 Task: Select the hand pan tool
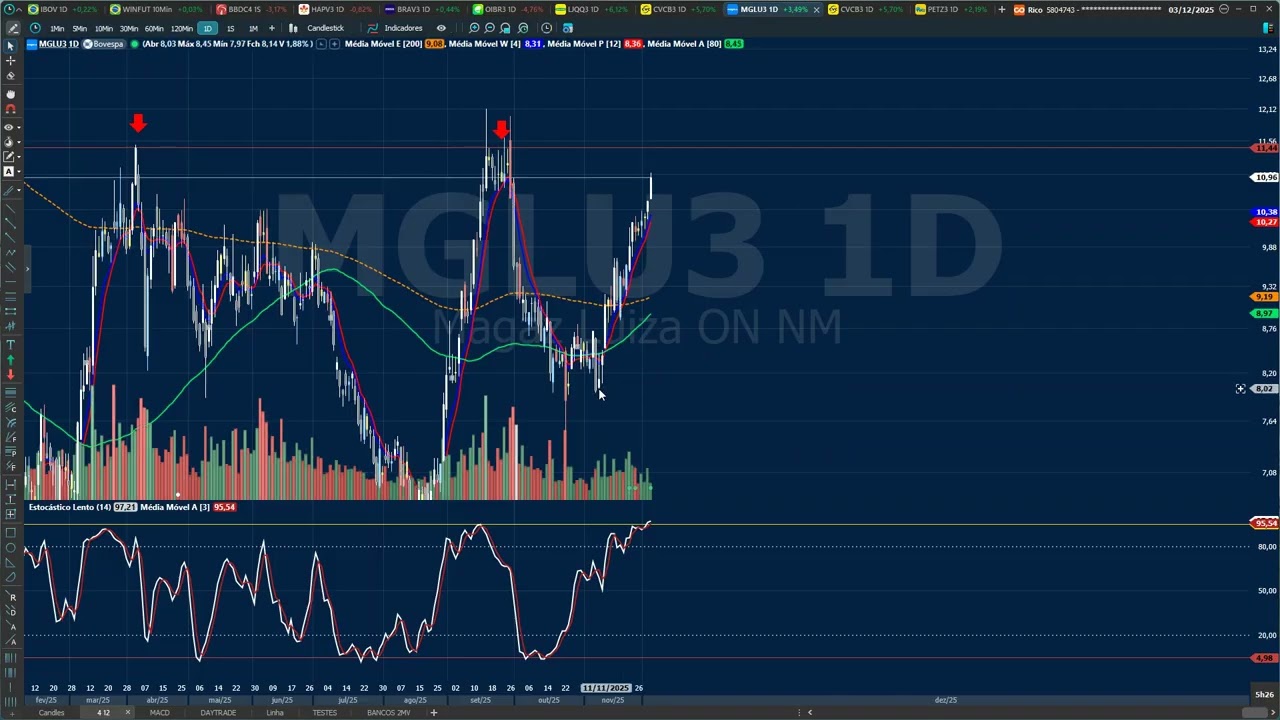click(10, 94)
